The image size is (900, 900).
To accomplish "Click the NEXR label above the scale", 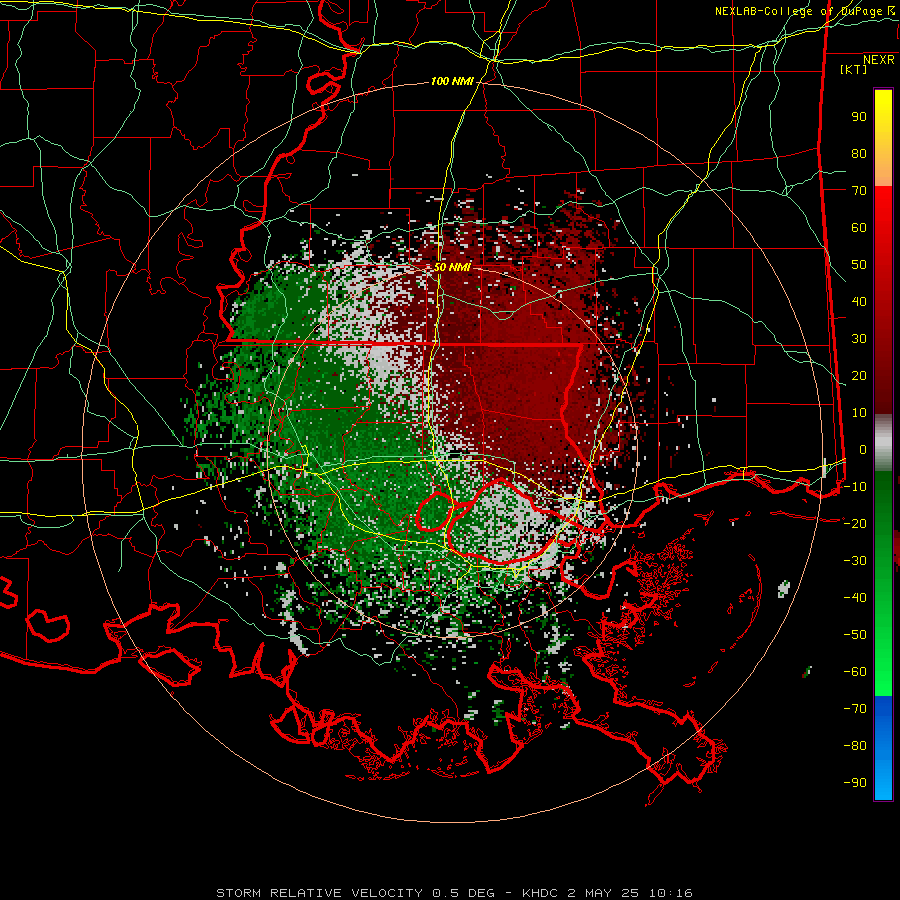I will pos(879,60).
